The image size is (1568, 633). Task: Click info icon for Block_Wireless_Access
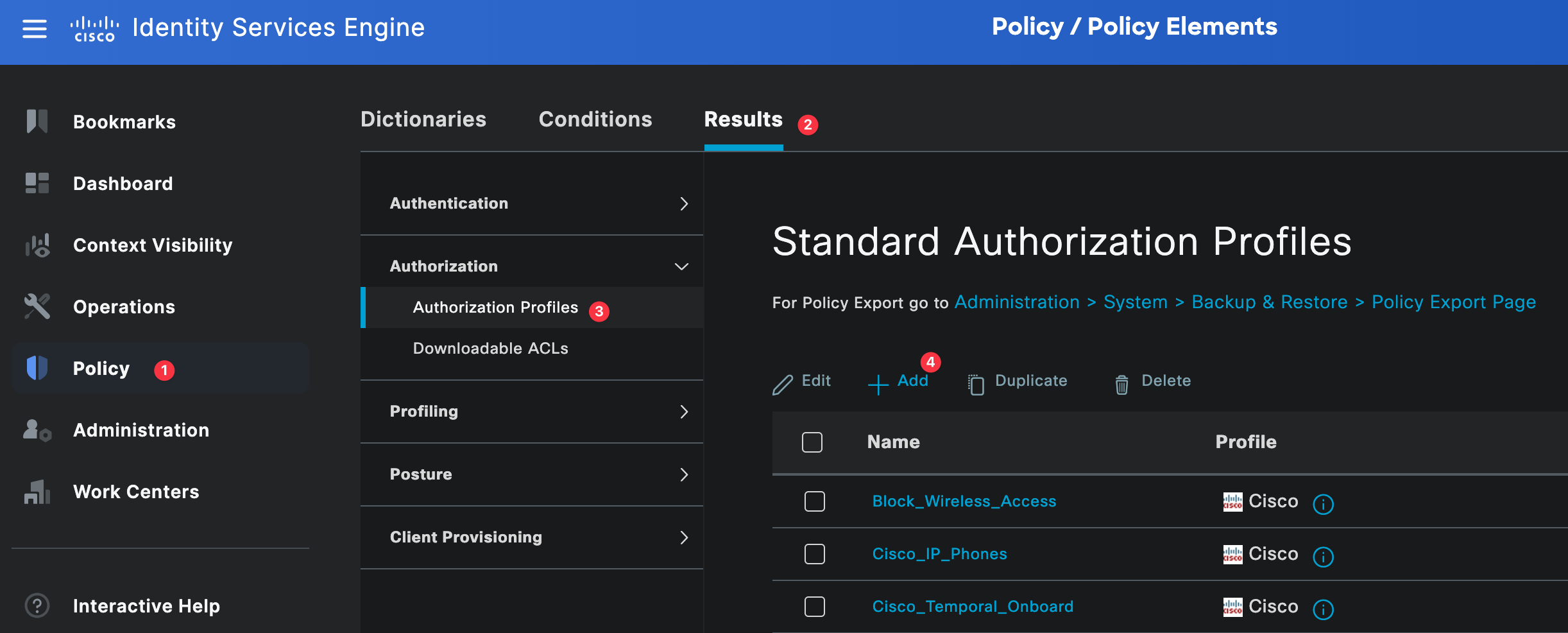point(1322,504)
